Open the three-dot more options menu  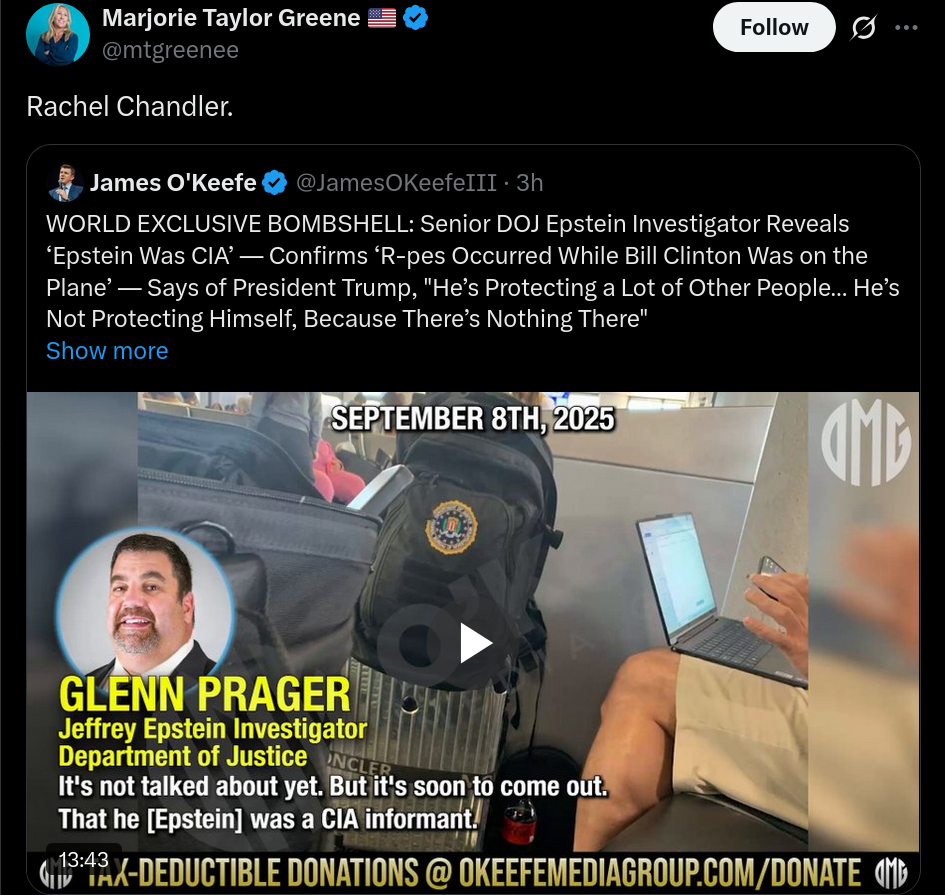point(906,28)
